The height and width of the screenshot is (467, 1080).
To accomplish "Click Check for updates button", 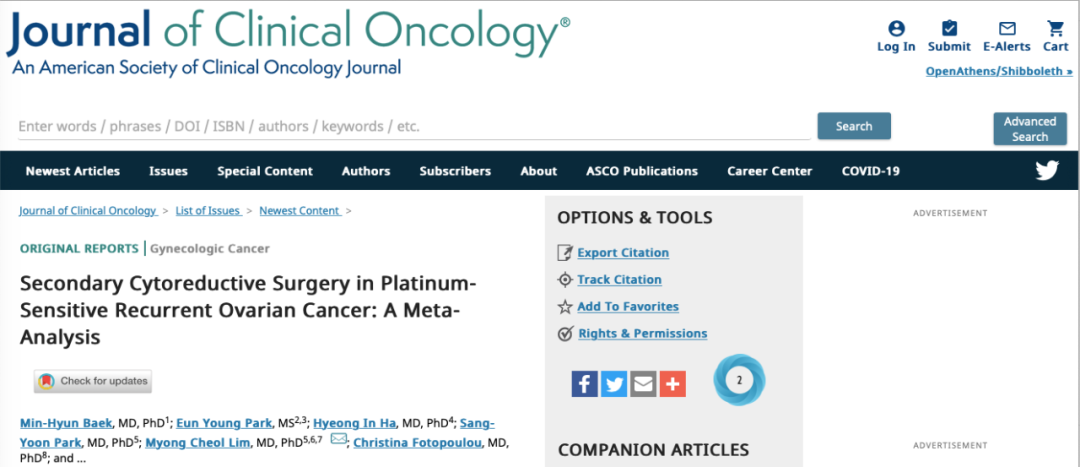I will [x=93, y=381].
